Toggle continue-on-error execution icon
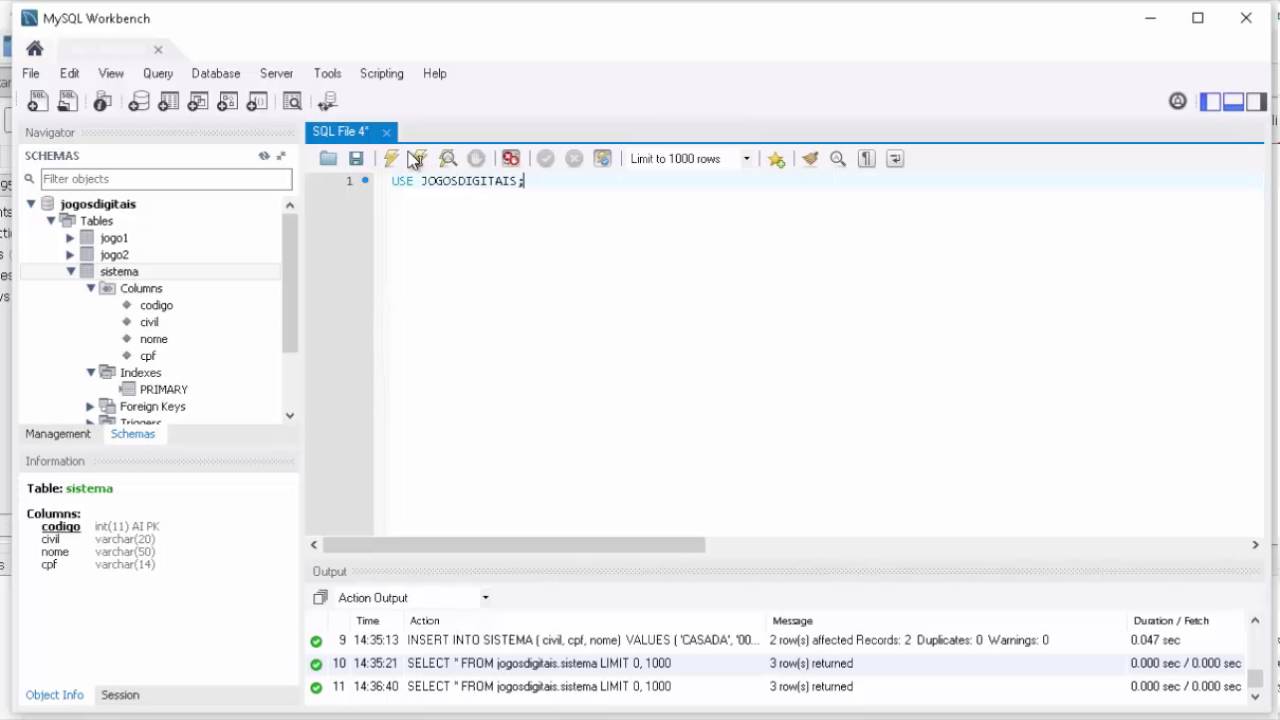This screenshot has width=1280, height=720. click(511, 158)
